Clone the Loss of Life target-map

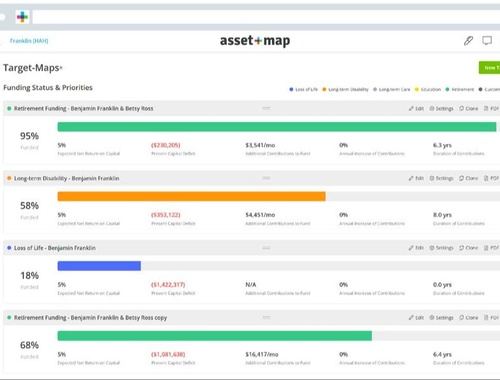pyautogui.click(x=469, y=248)
